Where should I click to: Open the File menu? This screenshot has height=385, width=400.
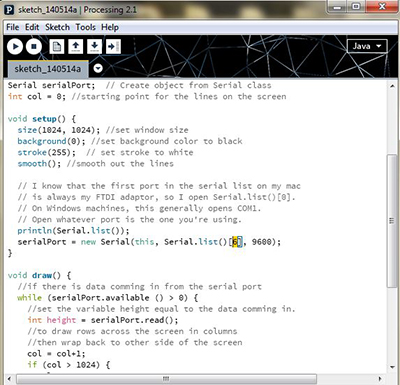[x=13, y=27]
